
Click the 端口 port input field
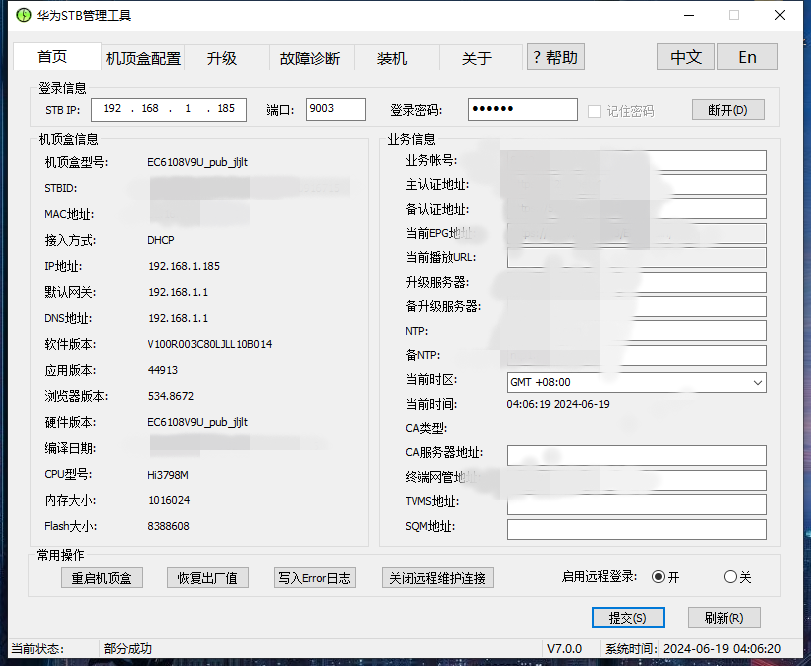pyautogui.click(x=335, y=109)
